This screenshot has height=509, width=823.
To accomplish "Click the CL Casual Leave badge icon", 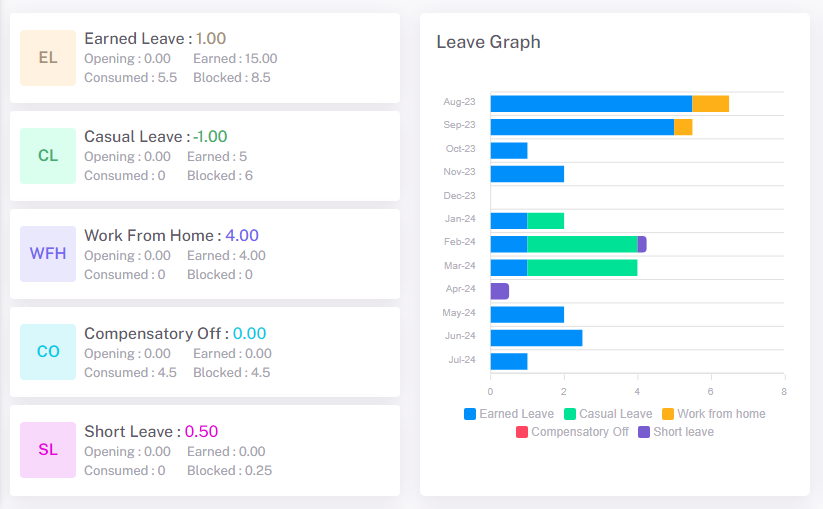I will (x=48, y=156).
